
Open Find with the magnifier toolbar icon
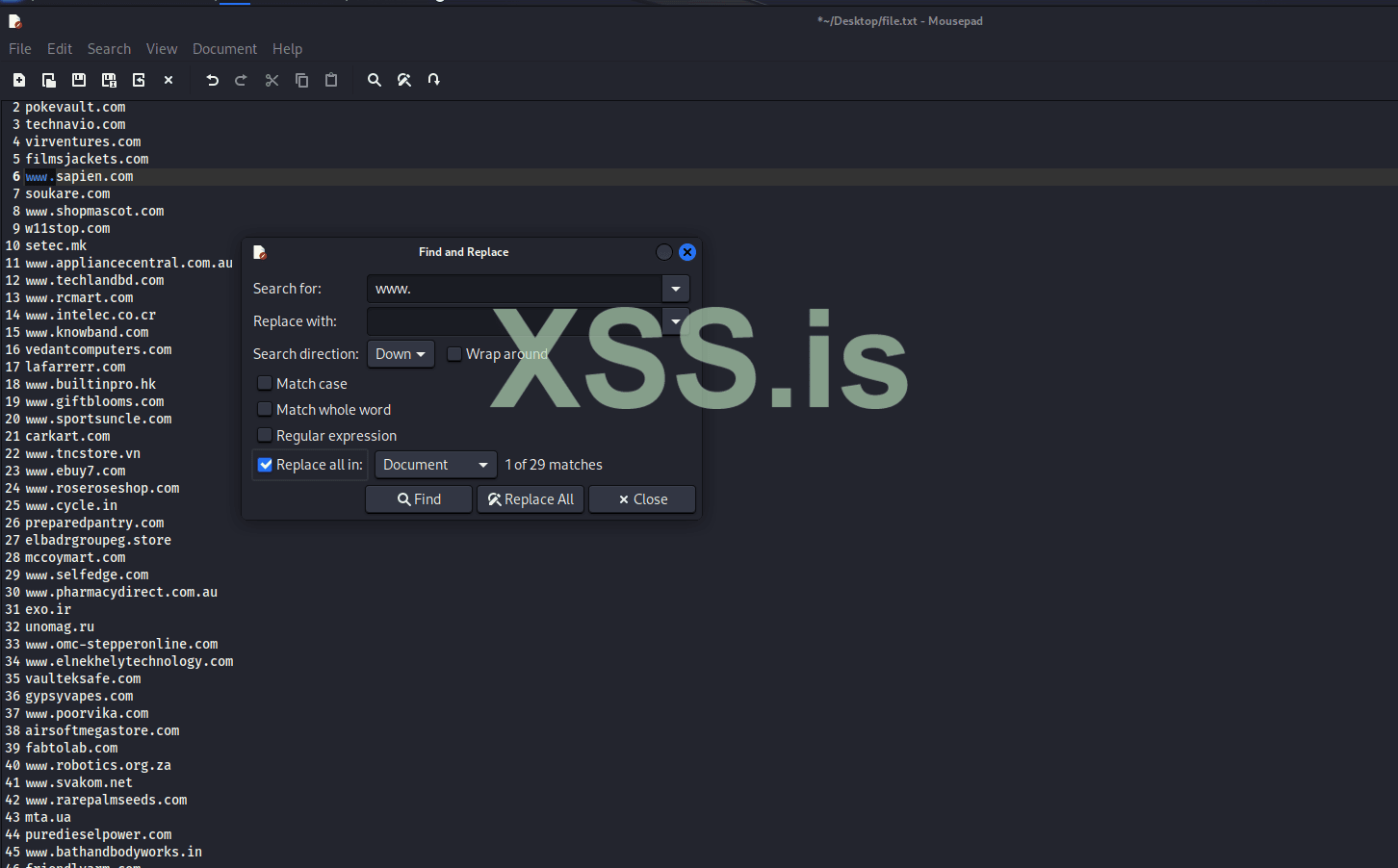(x=375, y=80)
